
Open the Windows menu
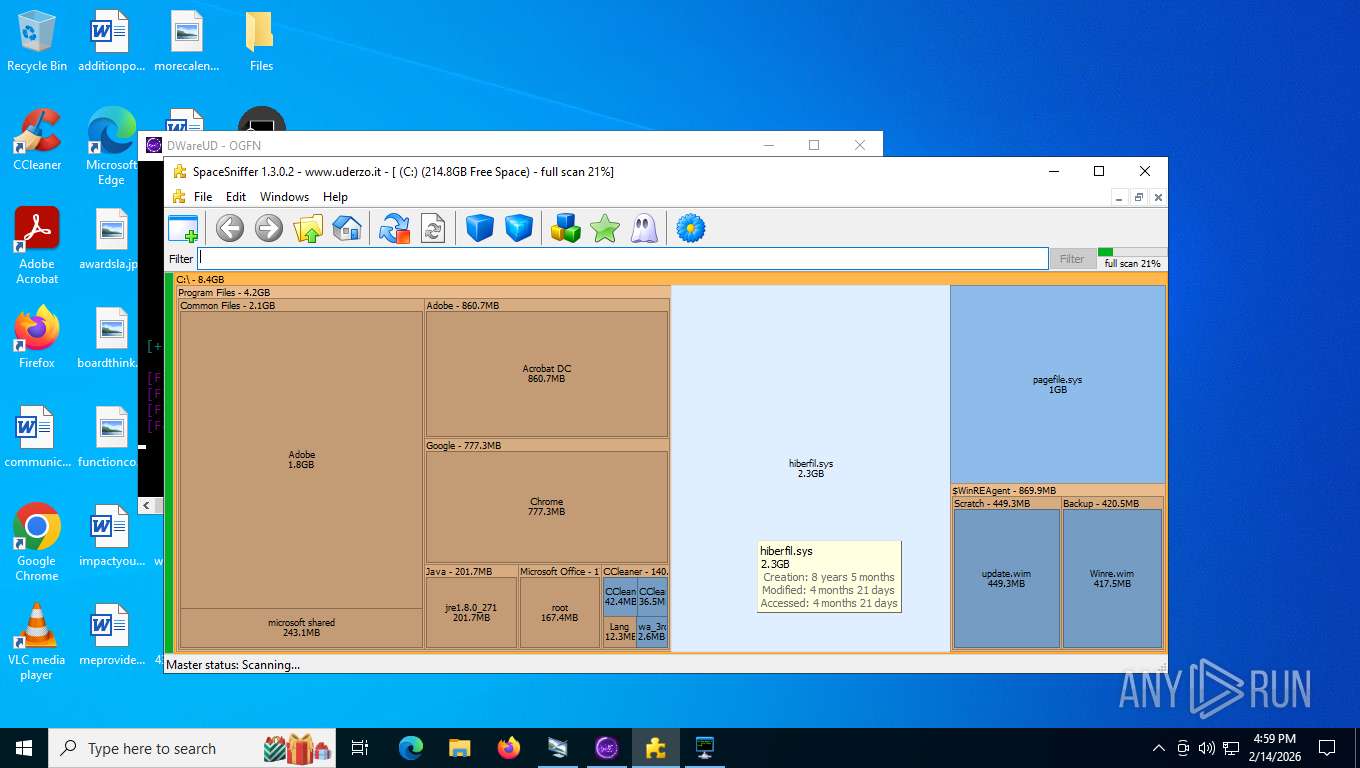[x=284, y=197]
